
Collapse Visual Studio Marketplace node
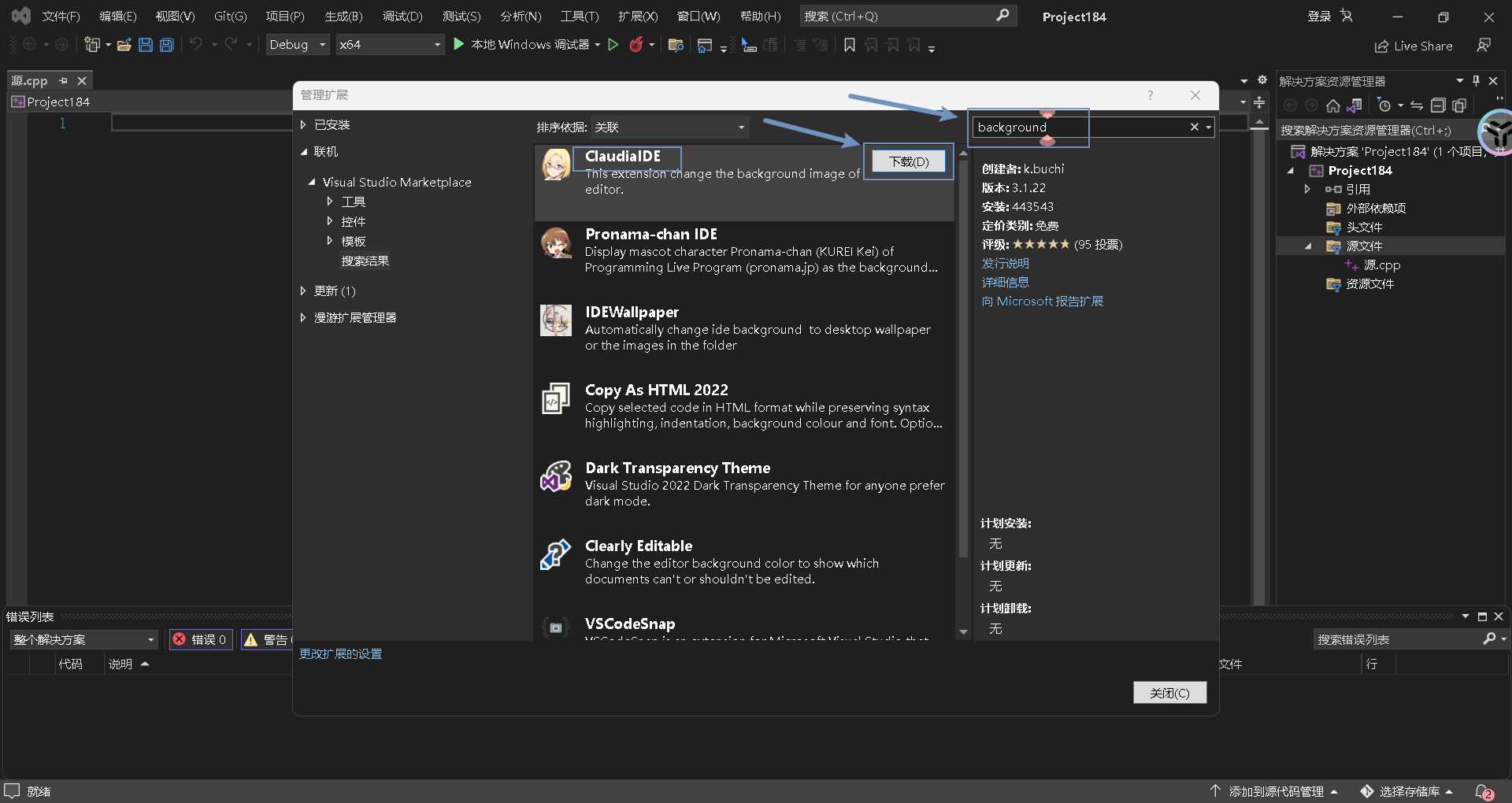click(x=312, y=182)
